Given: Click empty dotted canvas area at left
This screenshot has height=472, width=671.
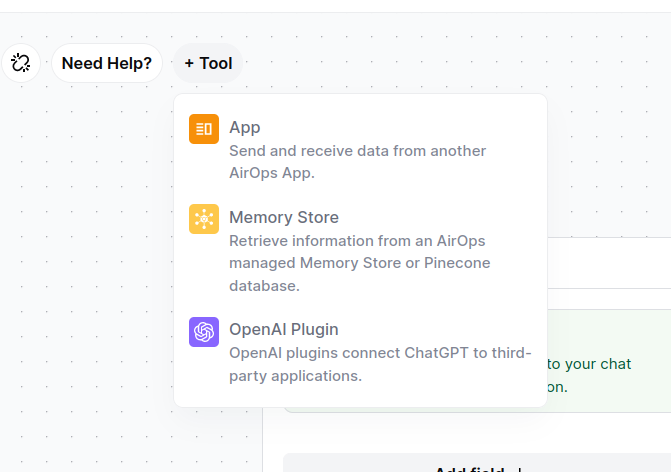Looking at the screenshot, I should (x=86, y=257).
